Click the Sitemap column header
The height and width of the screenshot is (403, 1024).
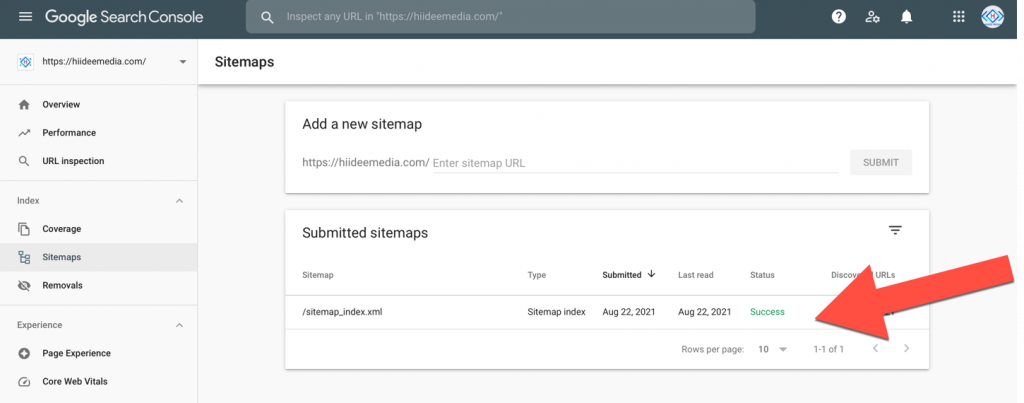(x=318, y=275)
